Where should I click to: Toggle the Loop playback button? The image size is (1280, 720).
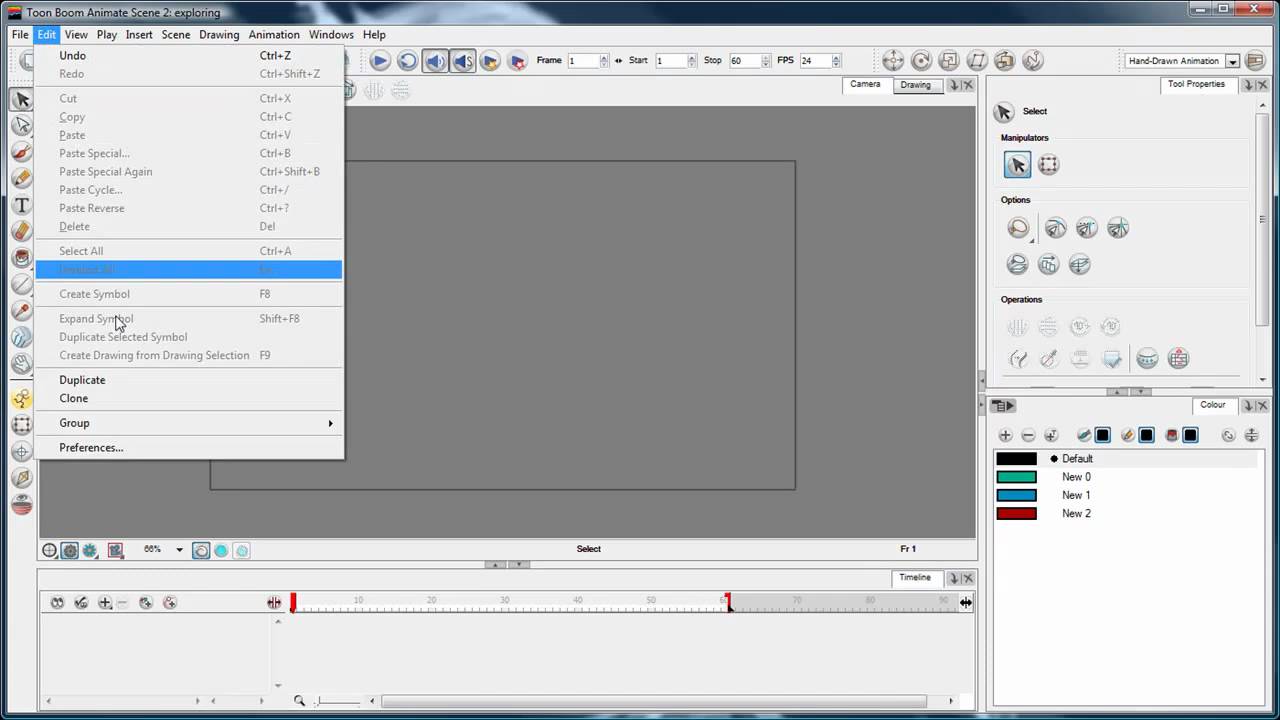tap(407, 61)
